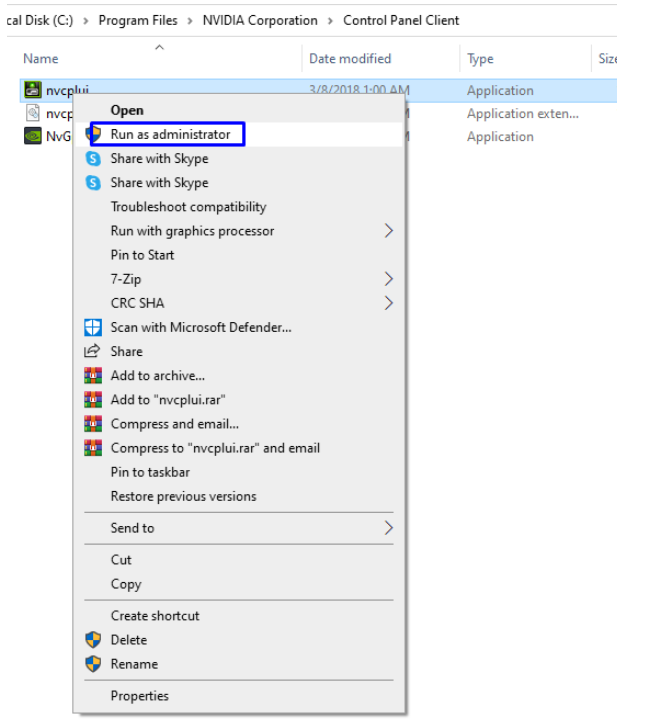Click breadcrumb chevron after Local Disk (C:)
Screen dimensions: 671x724
tap(86, 21)
